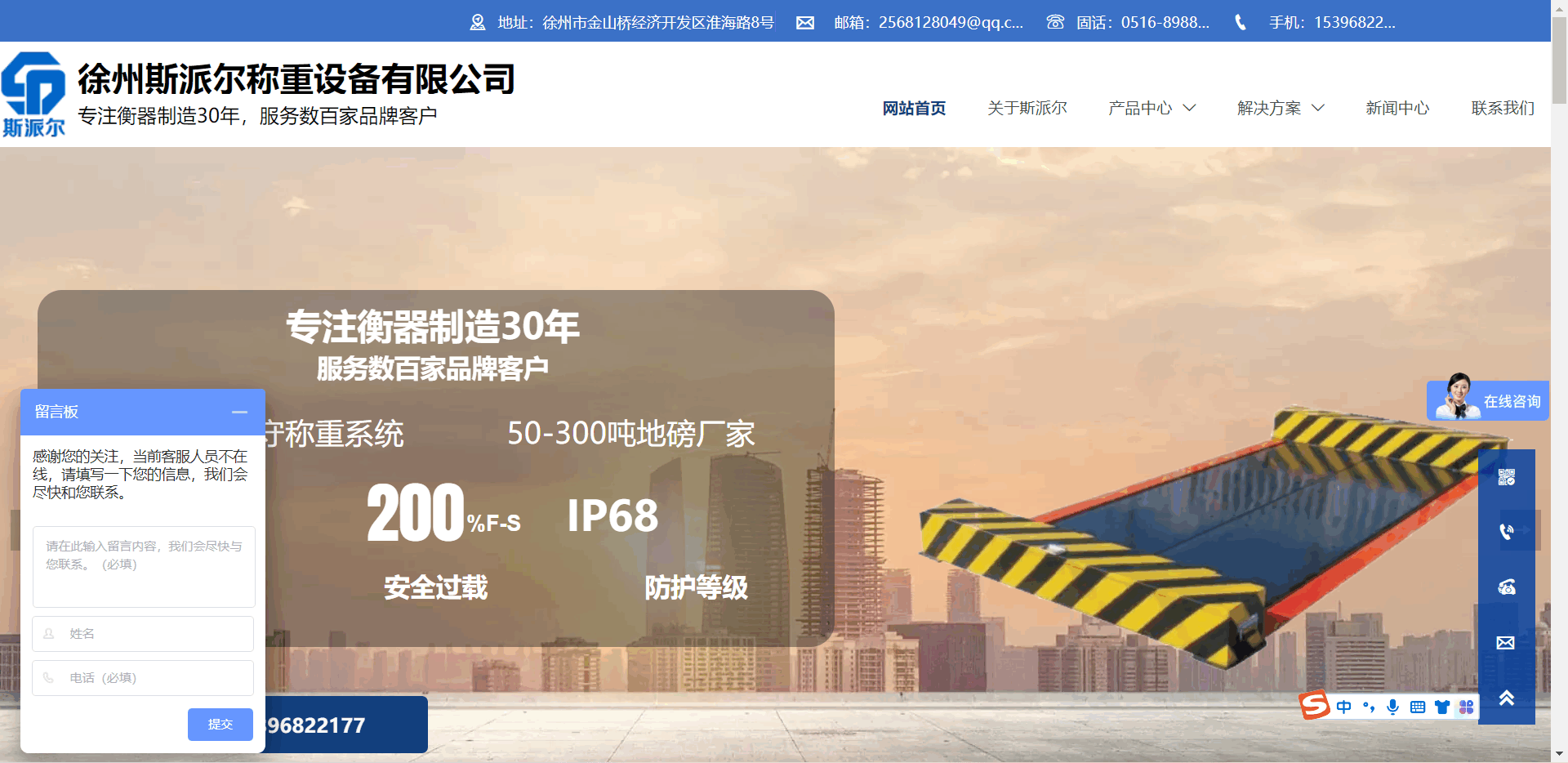
Task: Open skin shirt icon in Sogou bar
Action: 1442,707
